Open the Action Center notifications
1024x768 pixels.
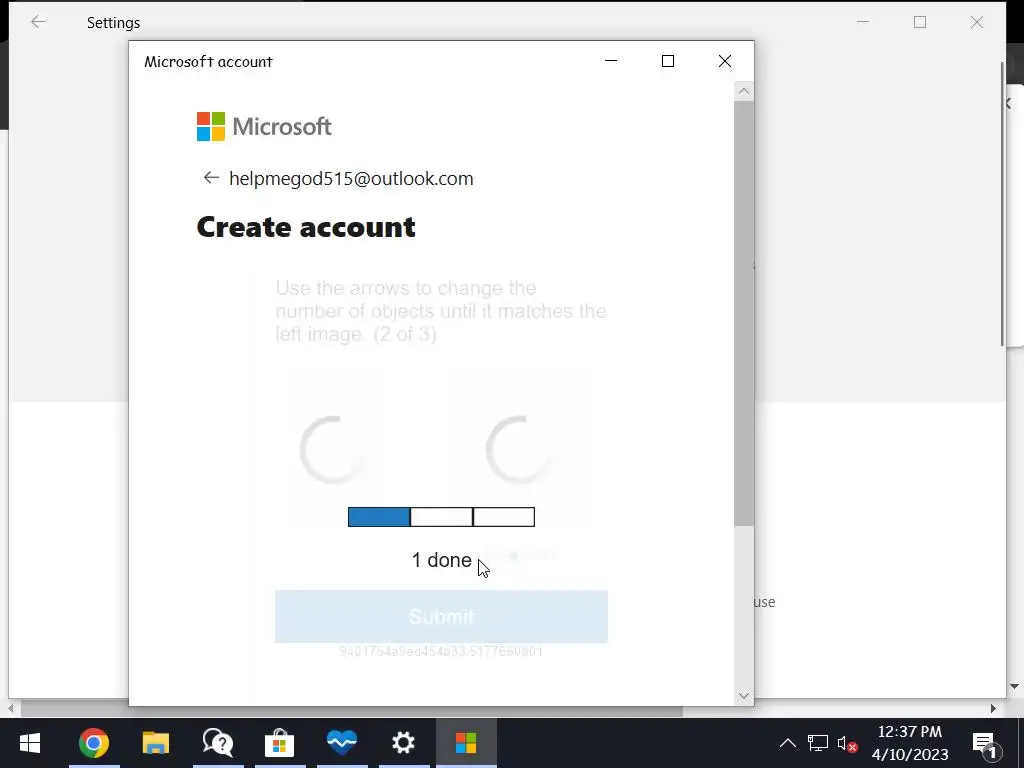click(x=986, y=744)
